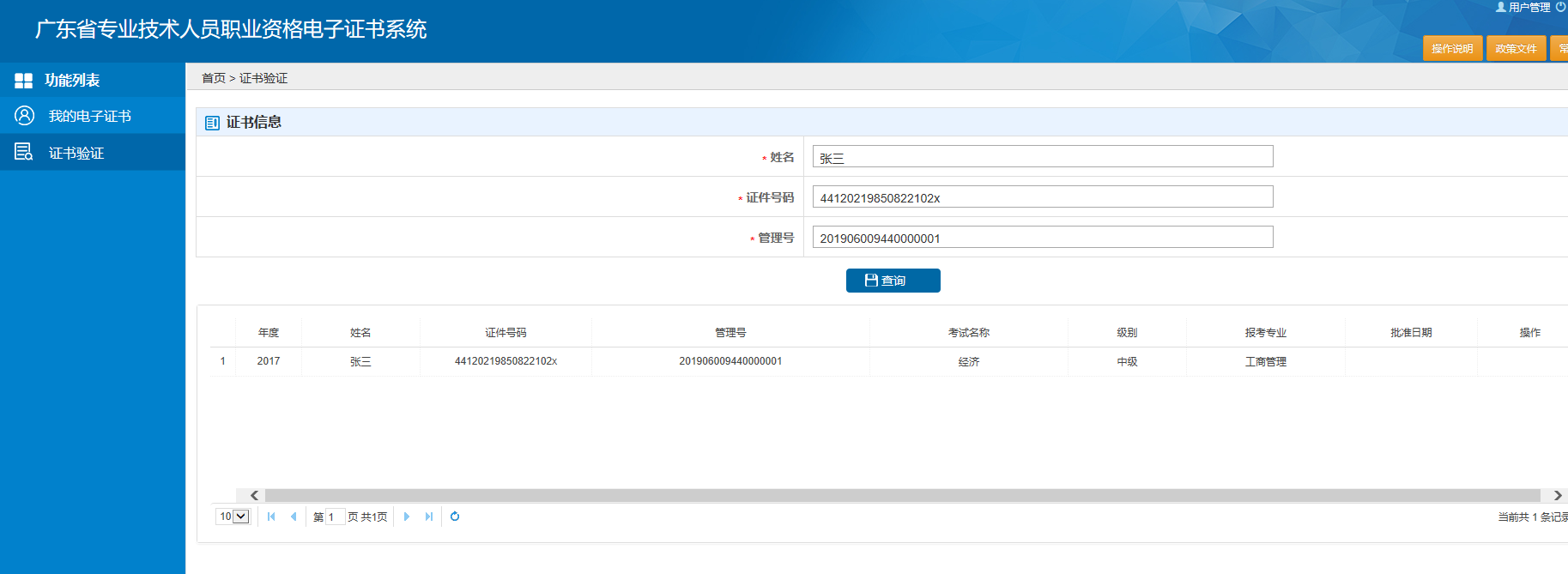Click the 查询 search button
Viewport: 1568px width, 574px height.
click(x=893, y=281)
